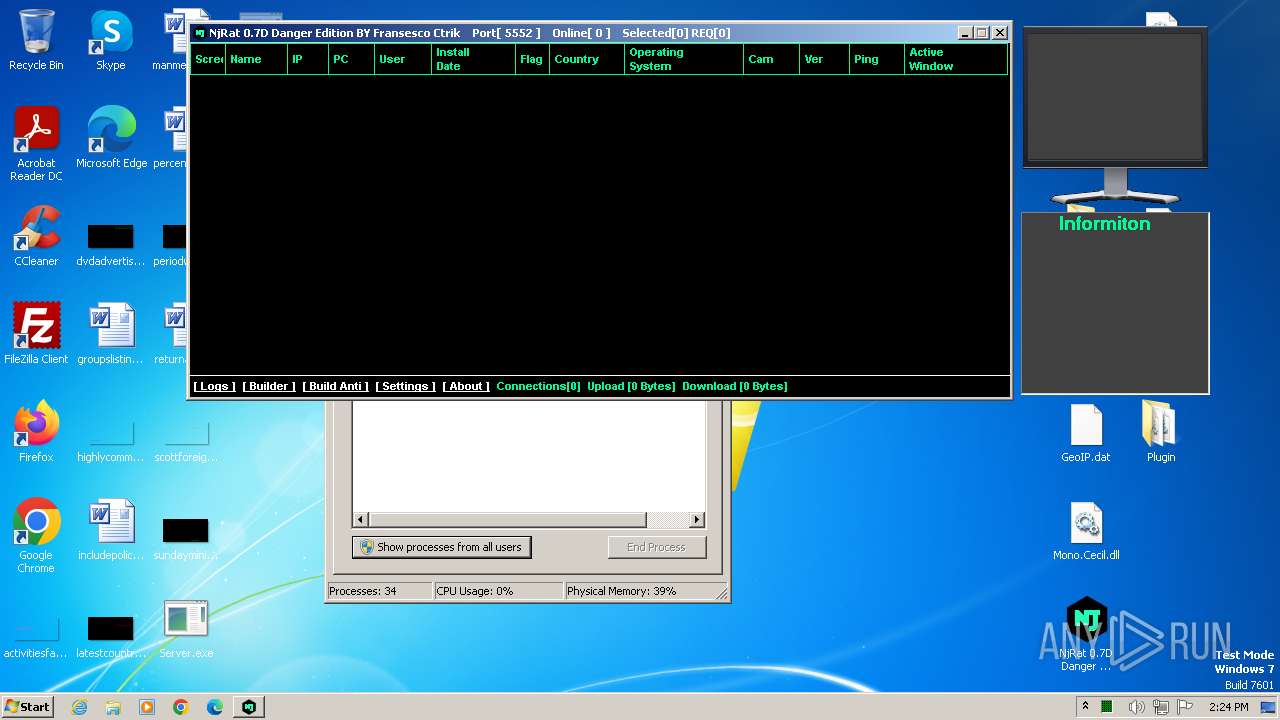The width and height of the screenshot is (1280, 720).
Task: Open the Builder menu in NjRat
Action: click(x=269, y=386)
